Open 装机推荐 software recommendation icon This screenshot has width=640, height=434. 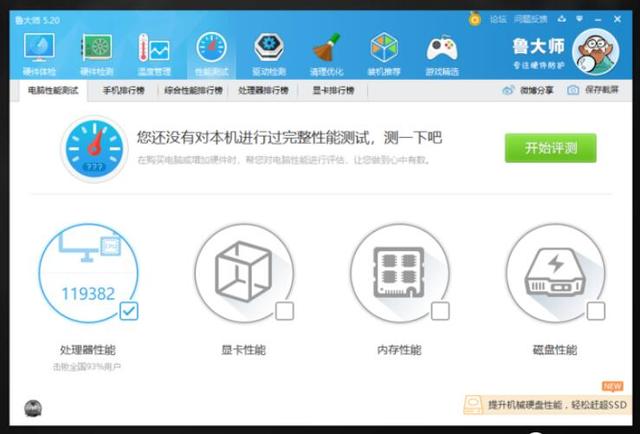click(384, 50)
